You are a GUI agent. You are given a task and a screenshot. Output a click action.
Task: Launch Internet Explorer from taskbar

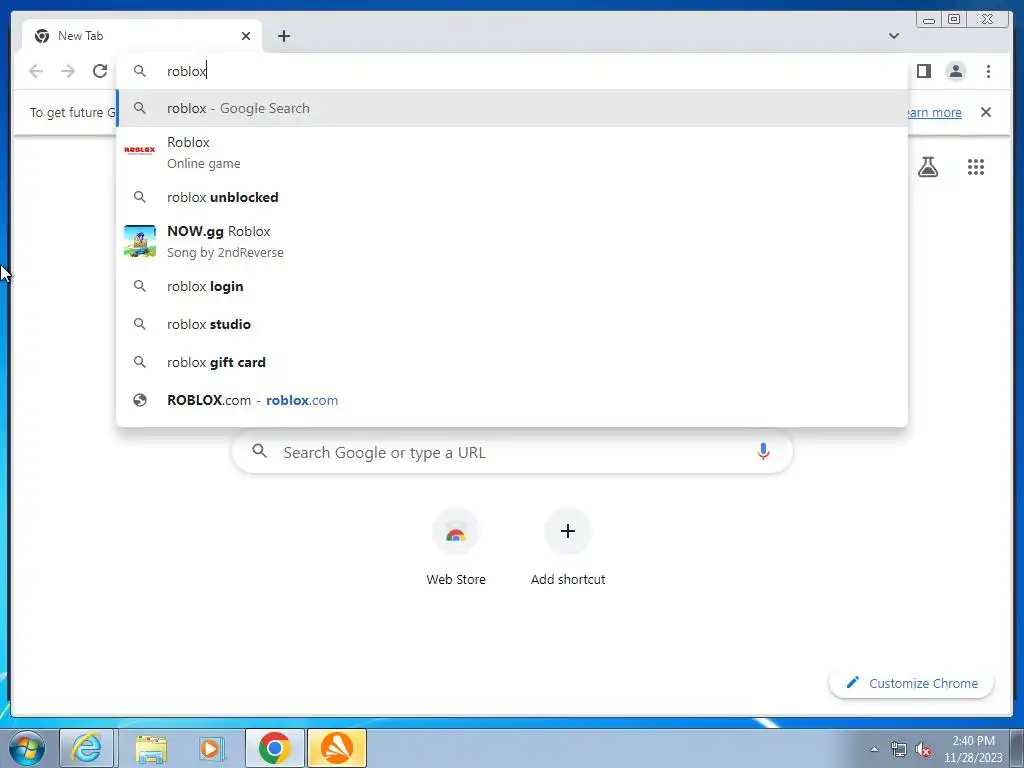pos(87,748)
